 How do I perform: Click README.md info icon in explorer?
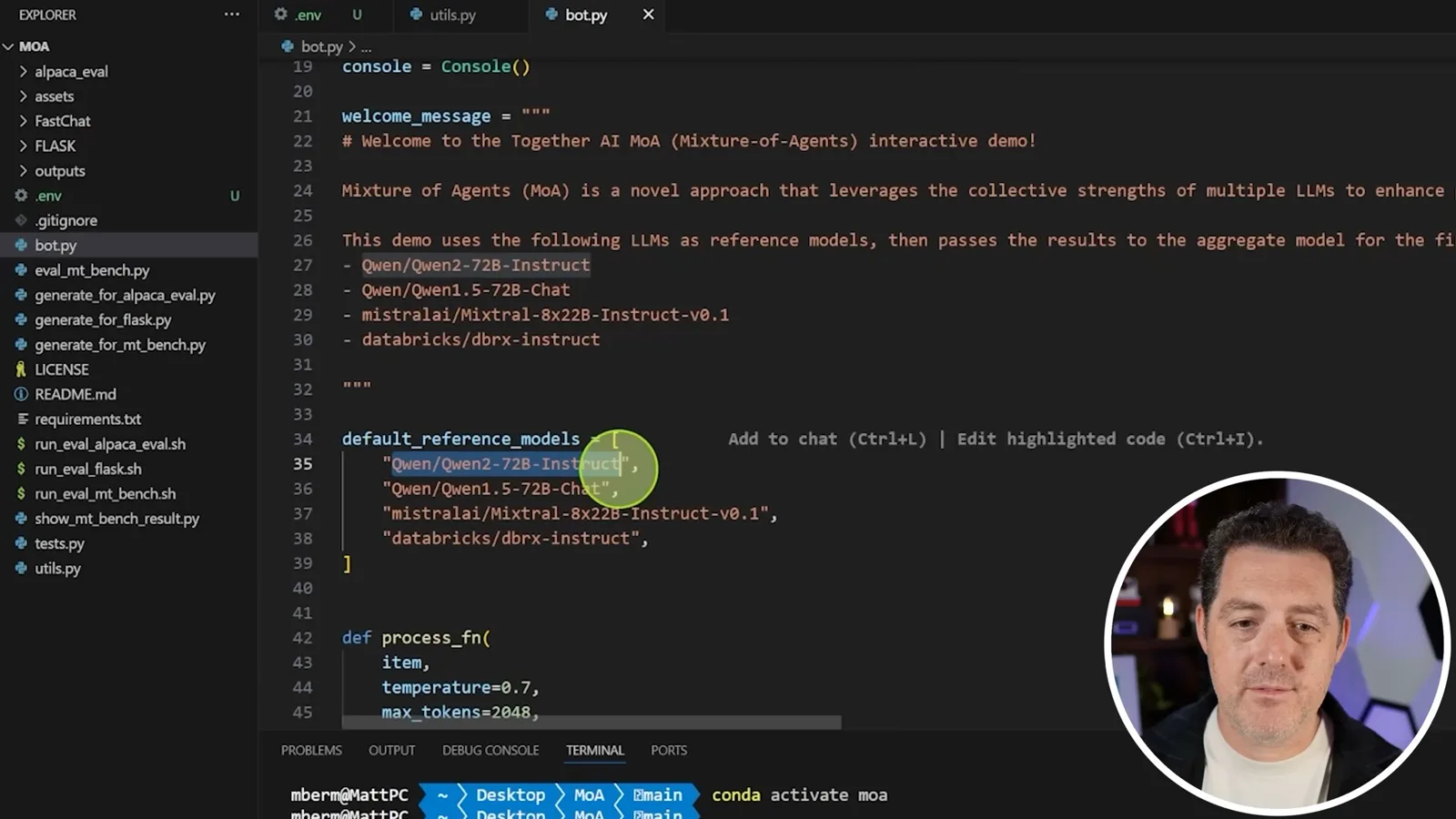(21, 394)
